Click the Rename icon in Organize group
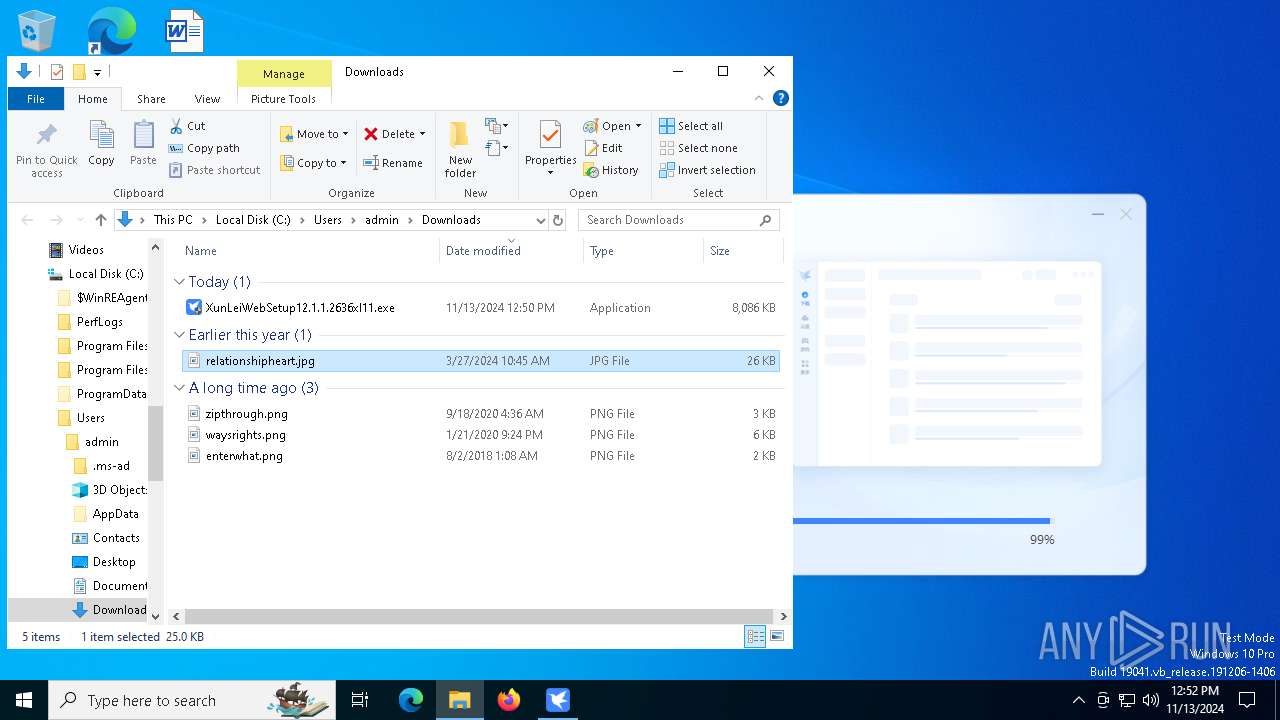Image resolution: width=1280 pixels, height=720 pixels. (371, 163)
